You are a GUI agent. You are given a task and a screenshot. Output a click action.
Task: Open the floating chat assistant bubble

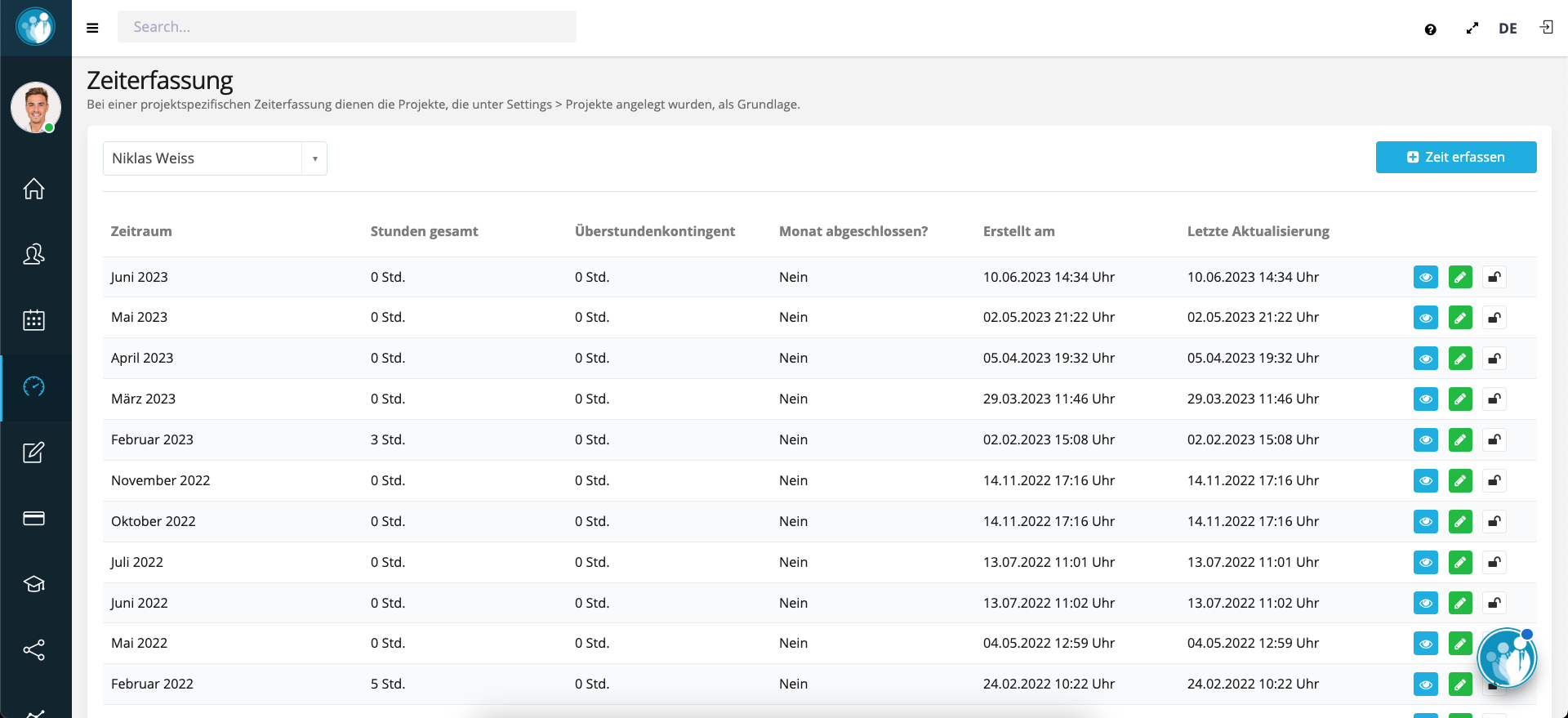pos(1507,658)
